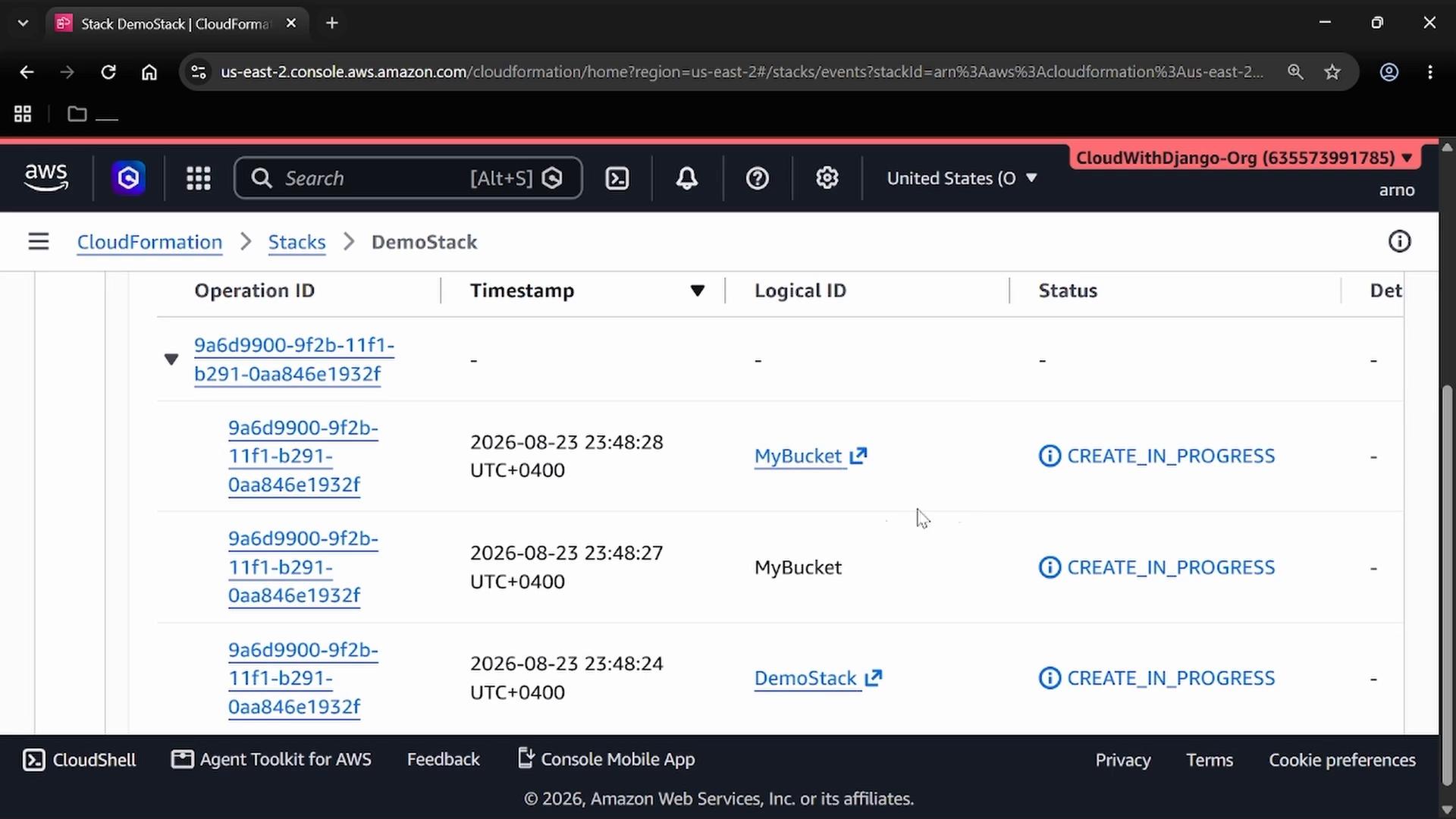Toggle the side navigation hamburger menu

coord(39,242)
